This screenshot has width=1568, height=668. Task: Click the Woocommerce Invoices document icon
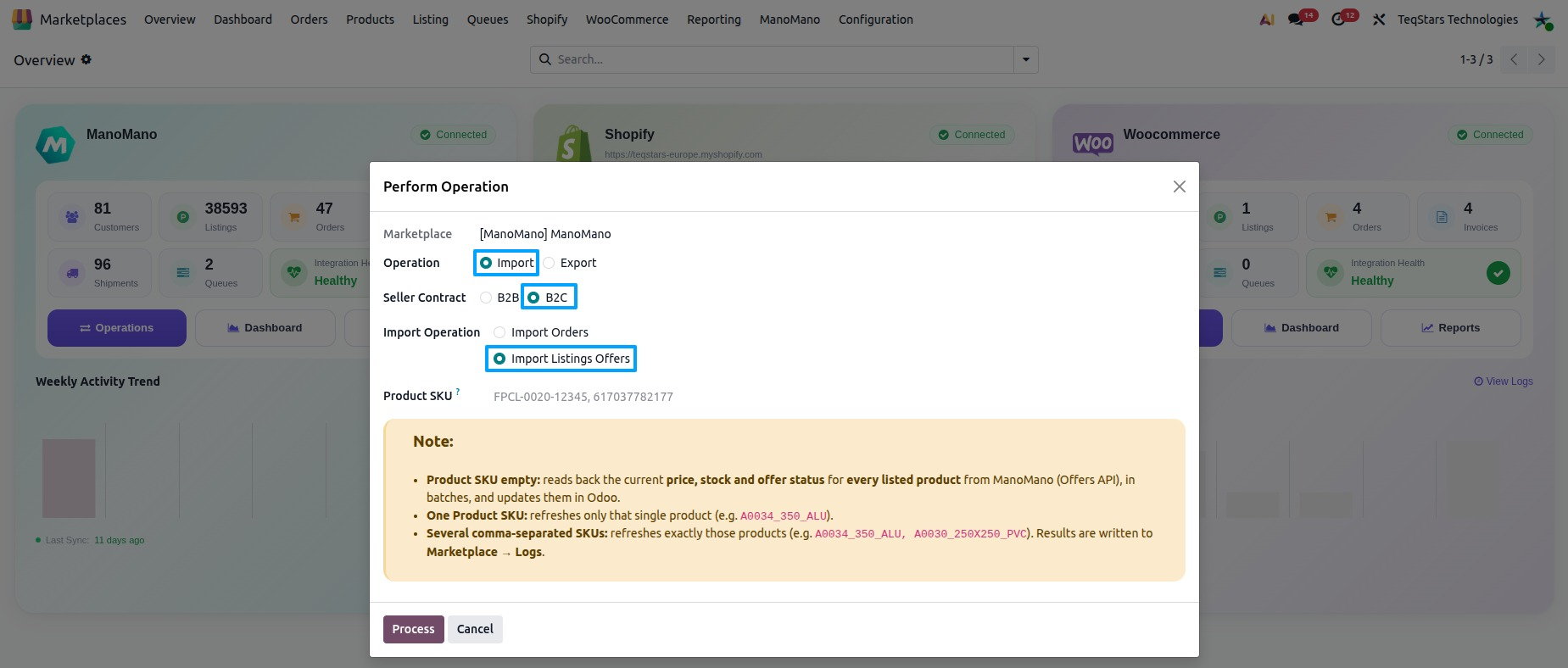click(x=1442, y=217)
